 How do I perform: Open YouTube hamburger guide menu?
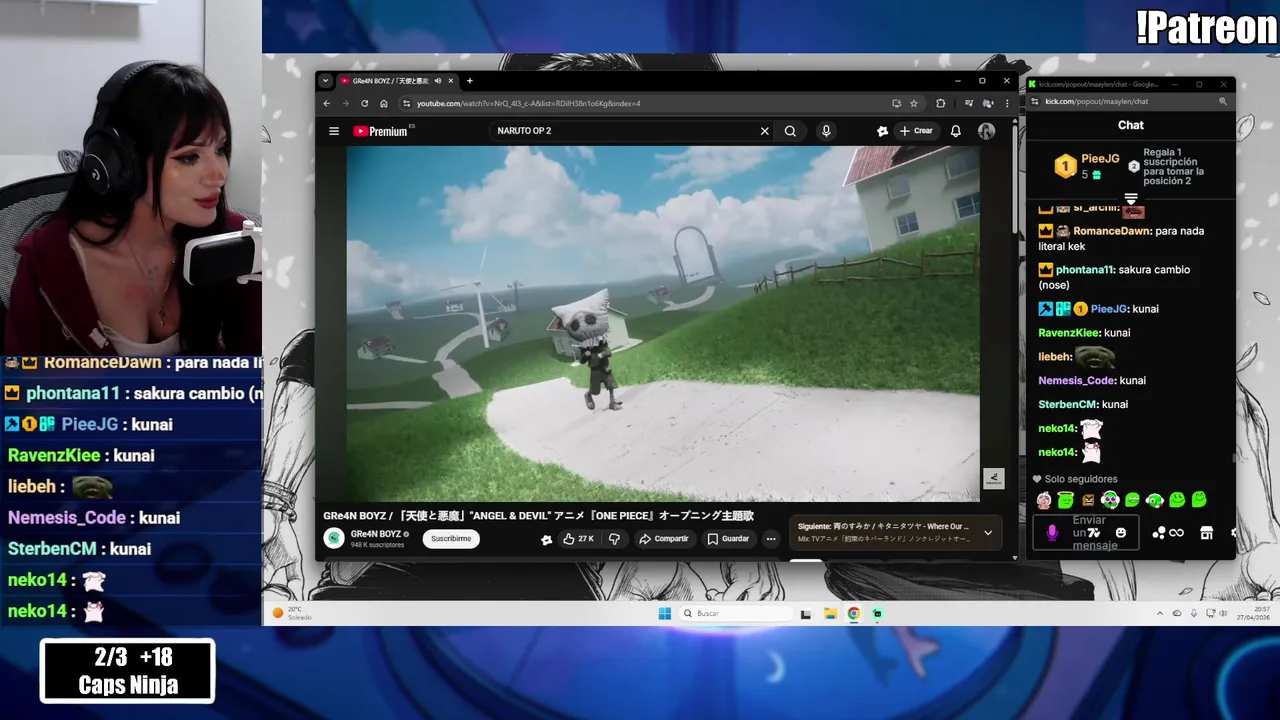coord(334,131)
